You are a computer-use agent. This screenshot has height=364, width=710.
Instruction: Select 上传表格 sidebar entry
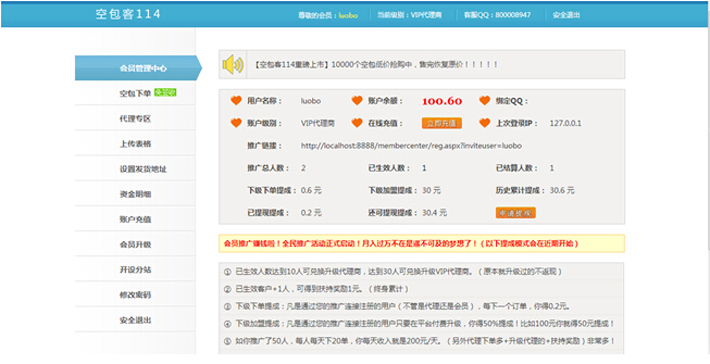coord(135,144)
